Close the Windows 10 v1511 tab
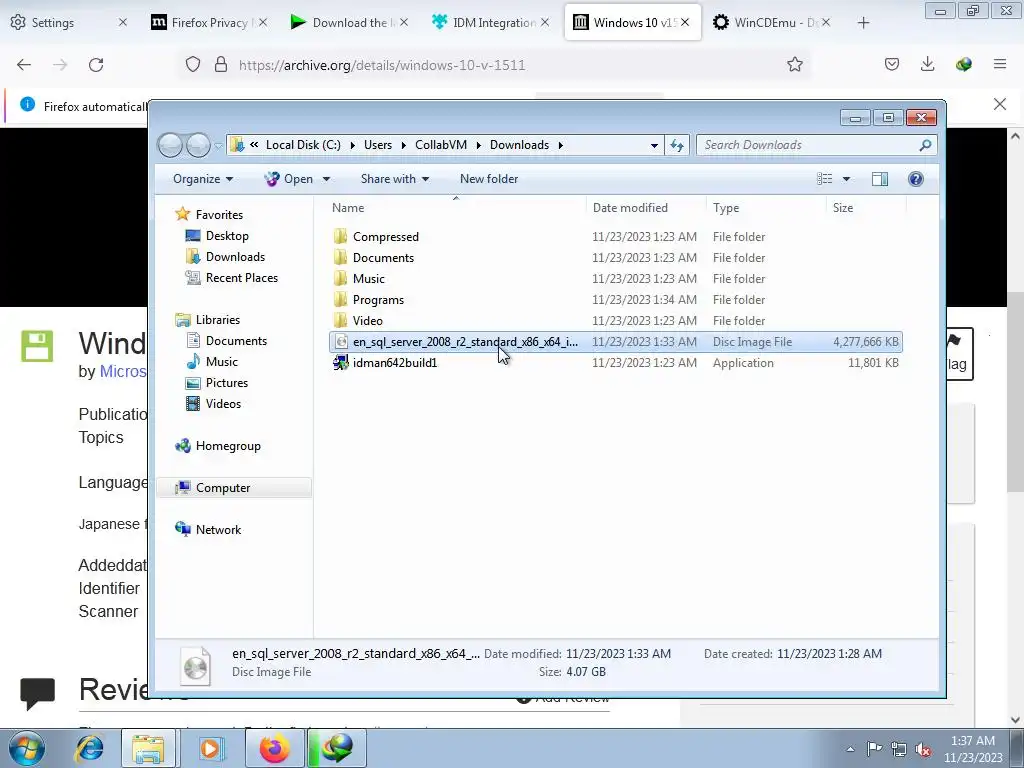The image size is (1024, 768). (684, 22)
